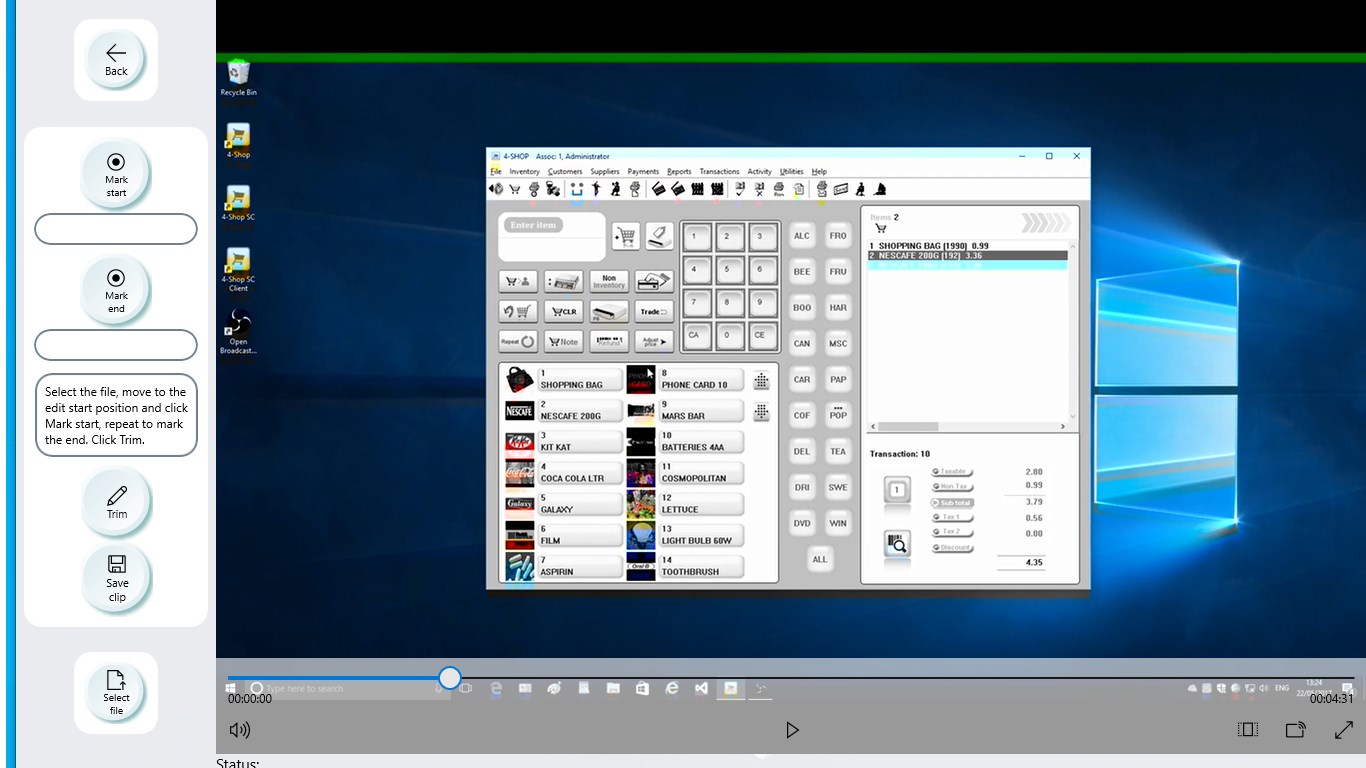Play the video

(792, 730)
